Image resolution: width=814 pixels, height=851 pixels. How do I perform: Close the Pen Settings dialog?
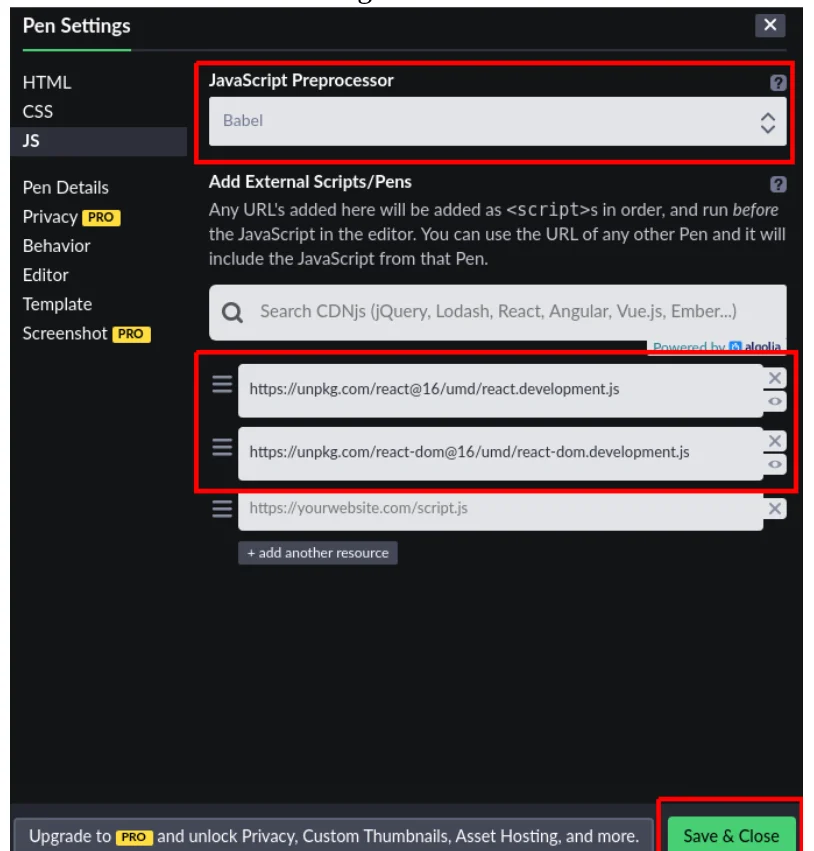770,25
